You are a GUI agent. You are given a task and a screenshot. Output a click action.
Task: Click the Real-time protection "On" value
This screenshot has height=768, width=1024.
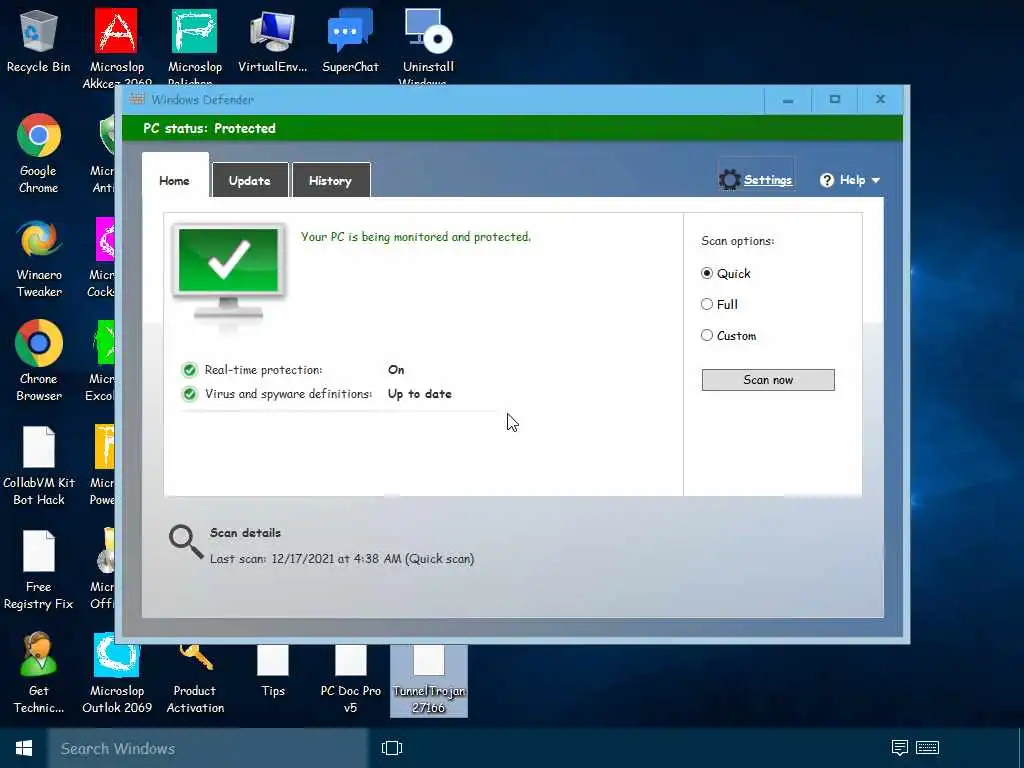(x=396, y=370)
